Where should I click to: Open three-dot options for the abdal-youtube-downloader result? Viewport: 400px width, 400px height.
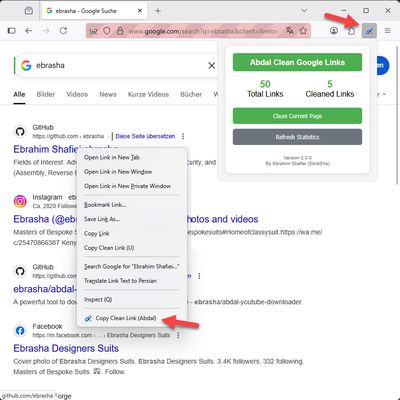pos(199,276)
